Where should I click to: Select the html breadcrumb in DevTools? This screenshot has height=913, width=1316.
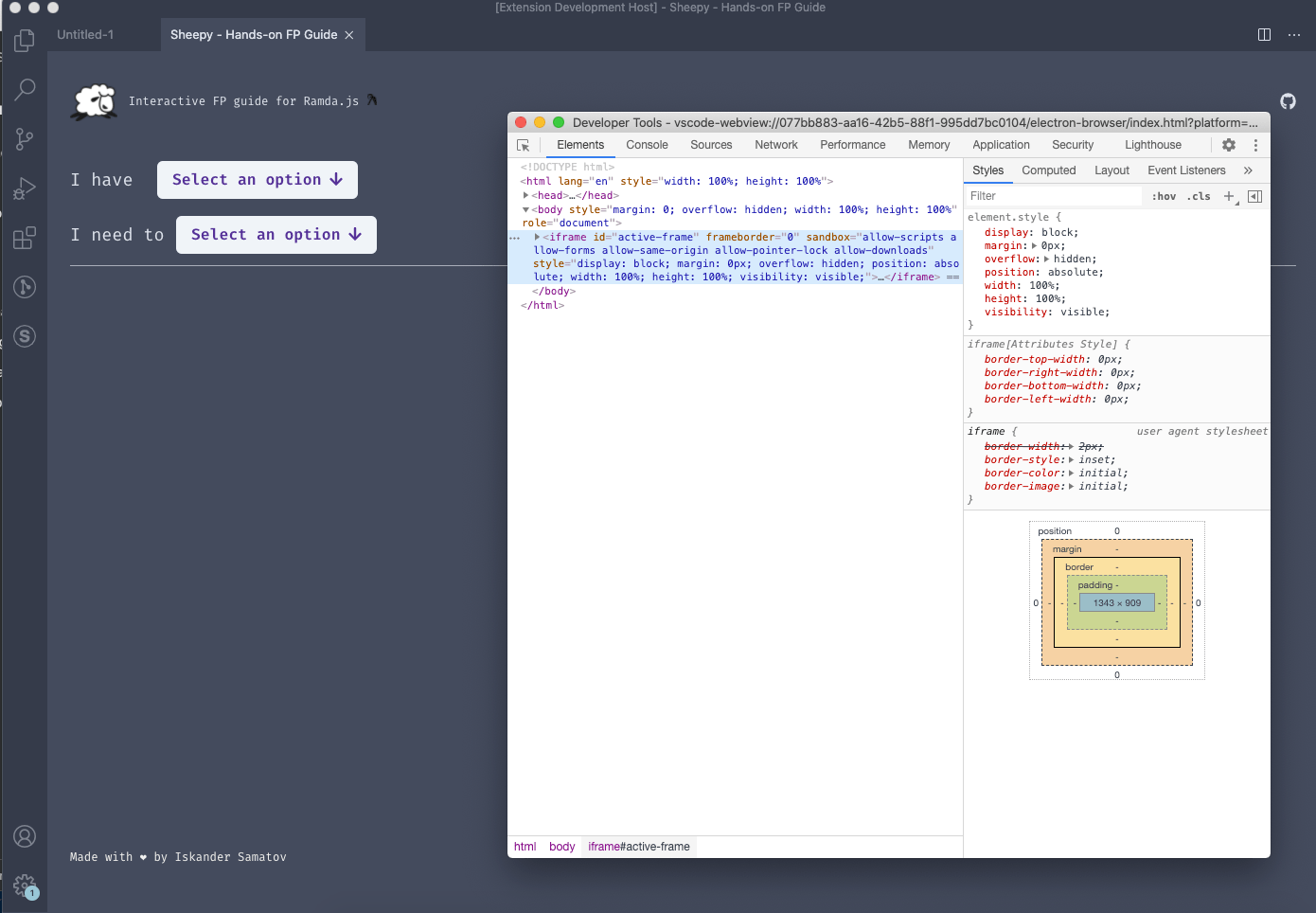(x=525, y=847)
